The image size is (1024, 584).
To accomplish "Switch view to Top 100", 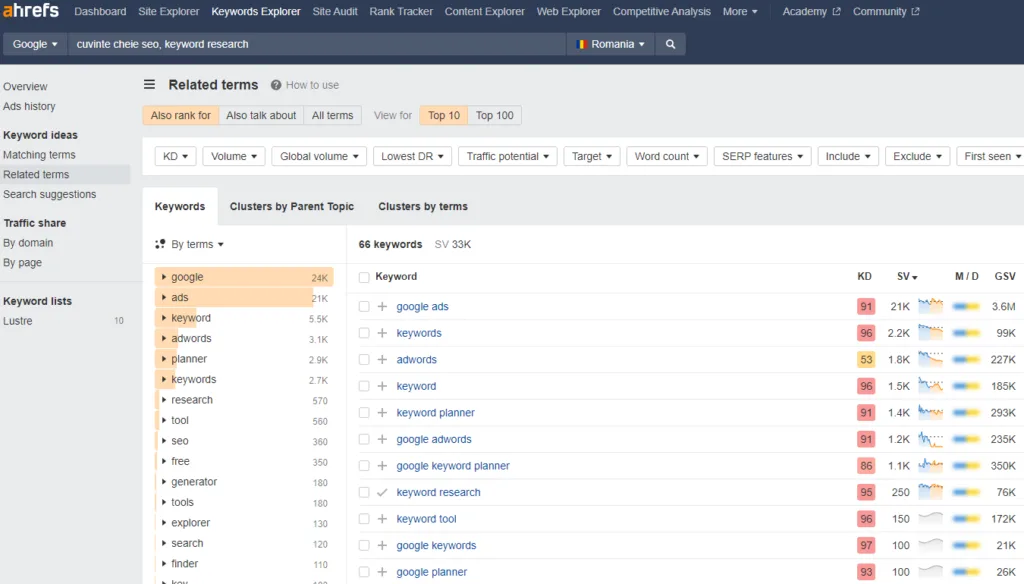I will (494, 115).
